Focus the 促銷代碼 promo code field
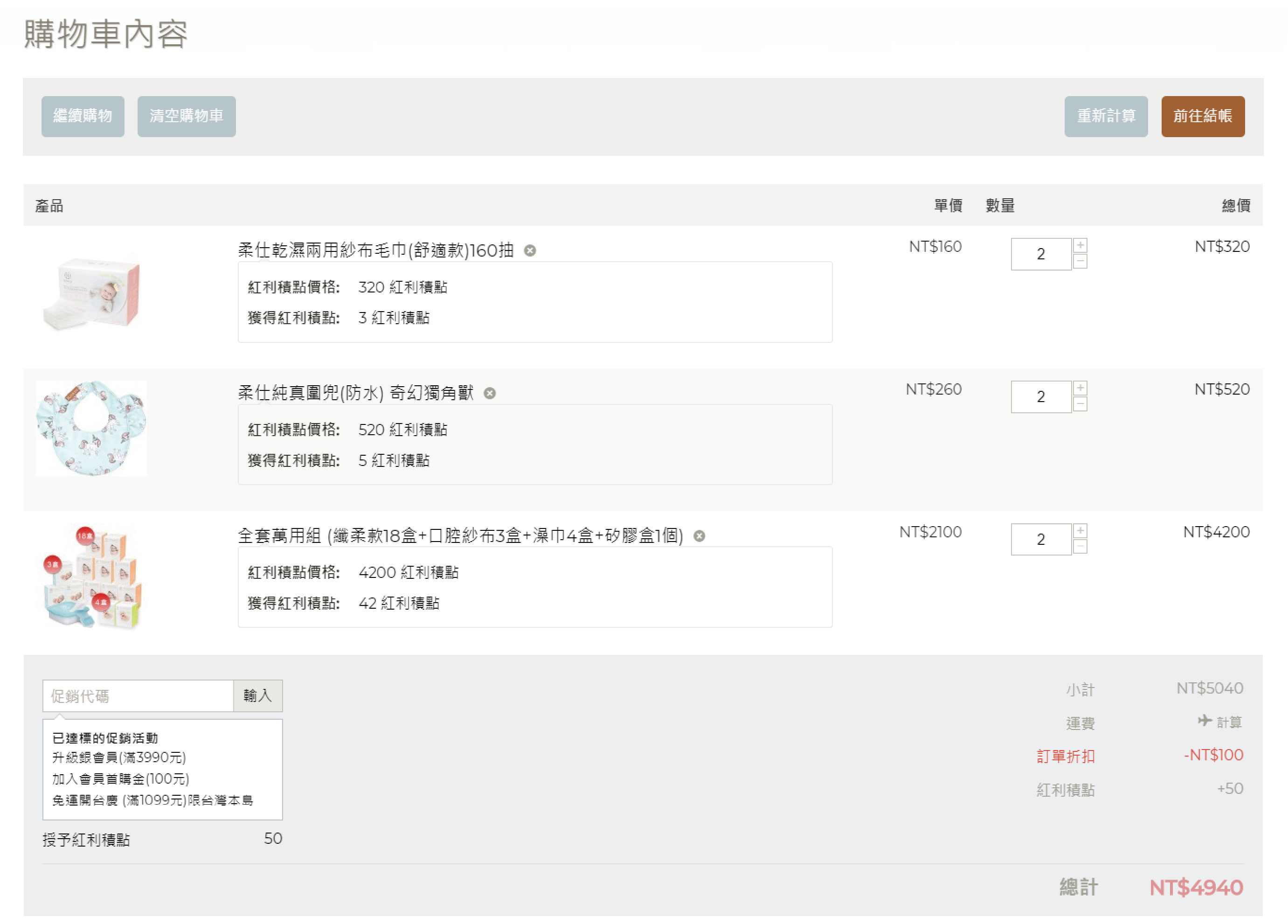 [138, 696]
